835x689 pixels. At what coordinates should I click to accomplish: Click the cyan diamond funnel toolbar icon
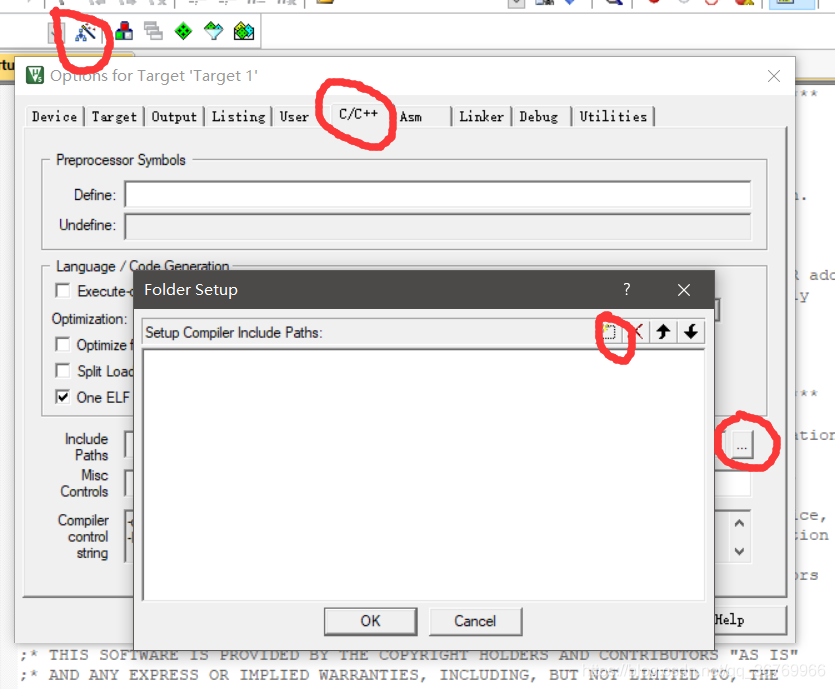tap(214, 31)
